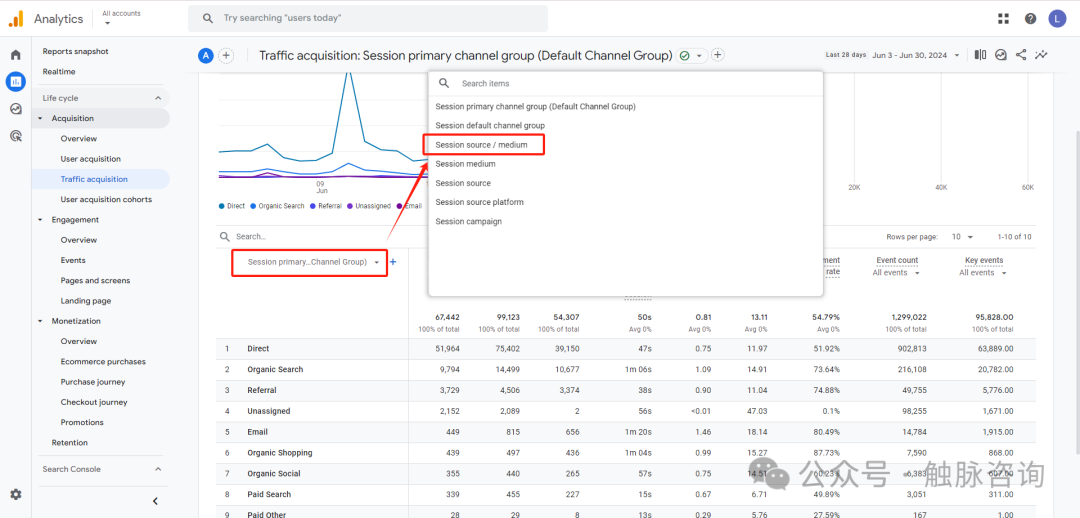Click the Search items field in dropdown

[x=630, y=84]
